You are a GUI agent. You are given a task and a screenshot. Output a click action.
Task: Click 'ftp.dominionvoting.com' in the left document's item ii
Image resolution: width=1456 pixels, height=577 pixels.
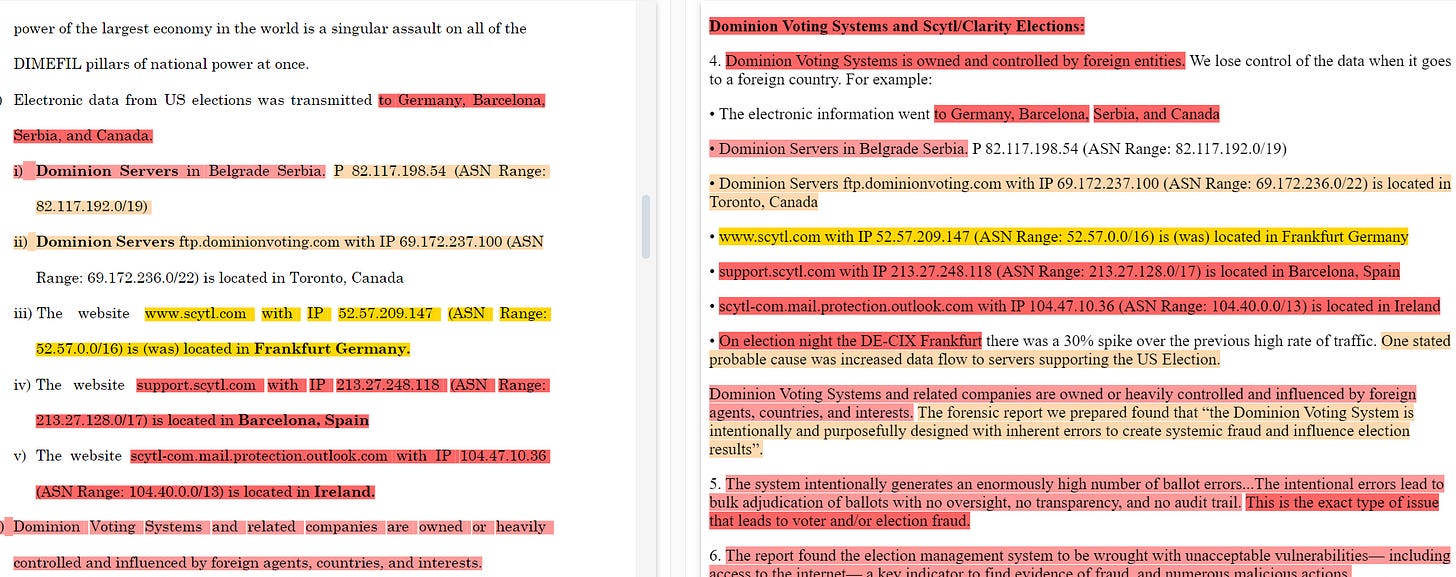pyautogui.click(x=259, y=242)
